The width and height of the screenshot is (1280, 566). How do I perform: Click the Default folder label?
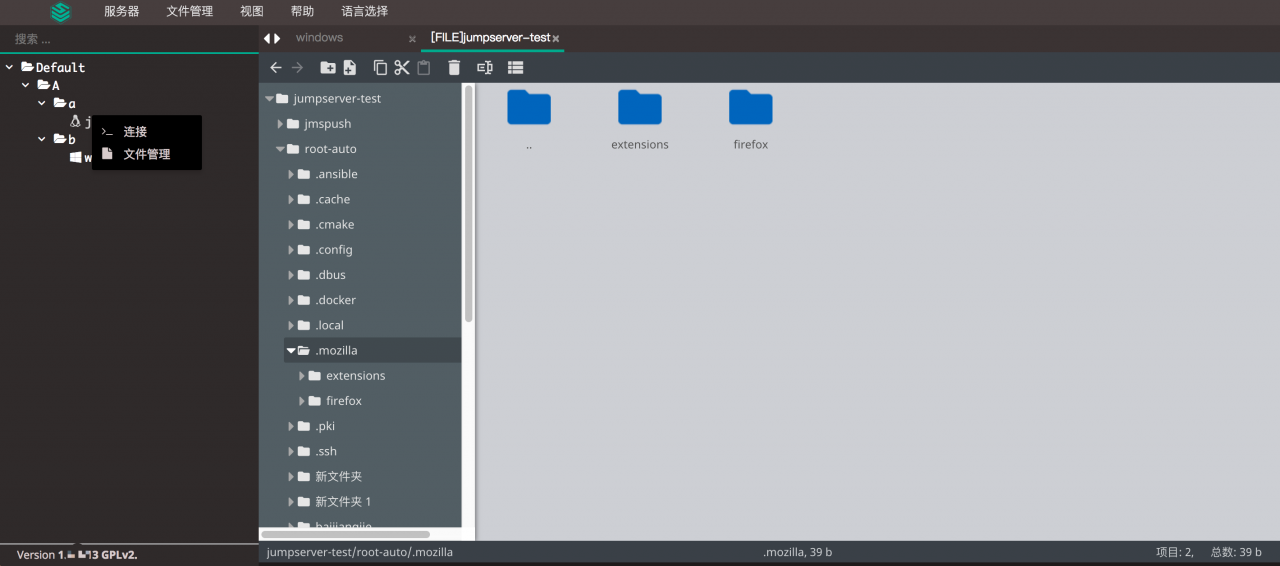click(60, 67)
